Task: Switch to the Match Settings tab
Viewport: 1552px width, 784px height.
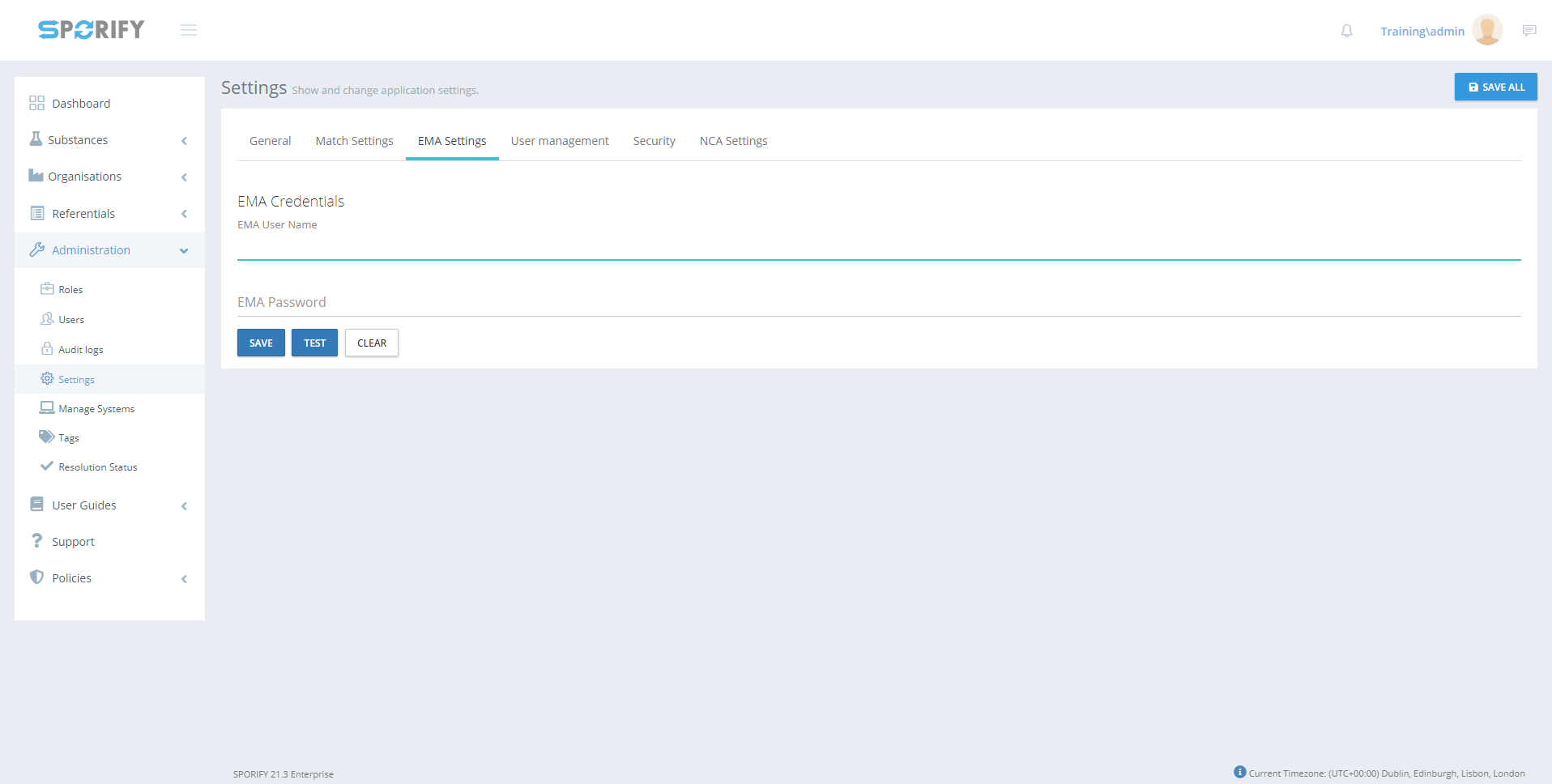Action: tap(354, 141)
